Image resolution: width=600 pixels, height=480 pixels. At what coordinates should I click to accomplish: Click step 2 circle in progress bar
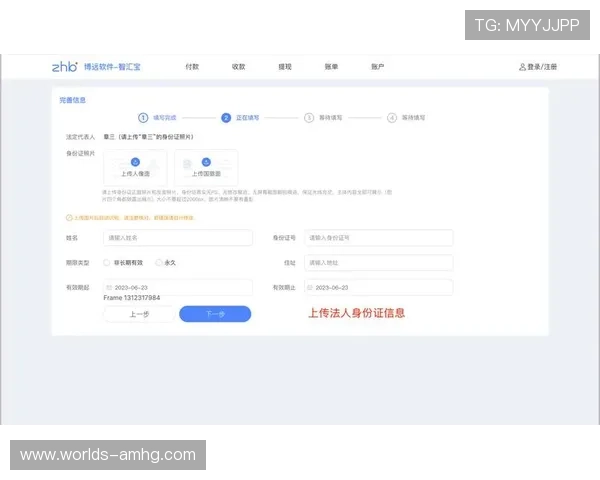[x=226, y=118]
